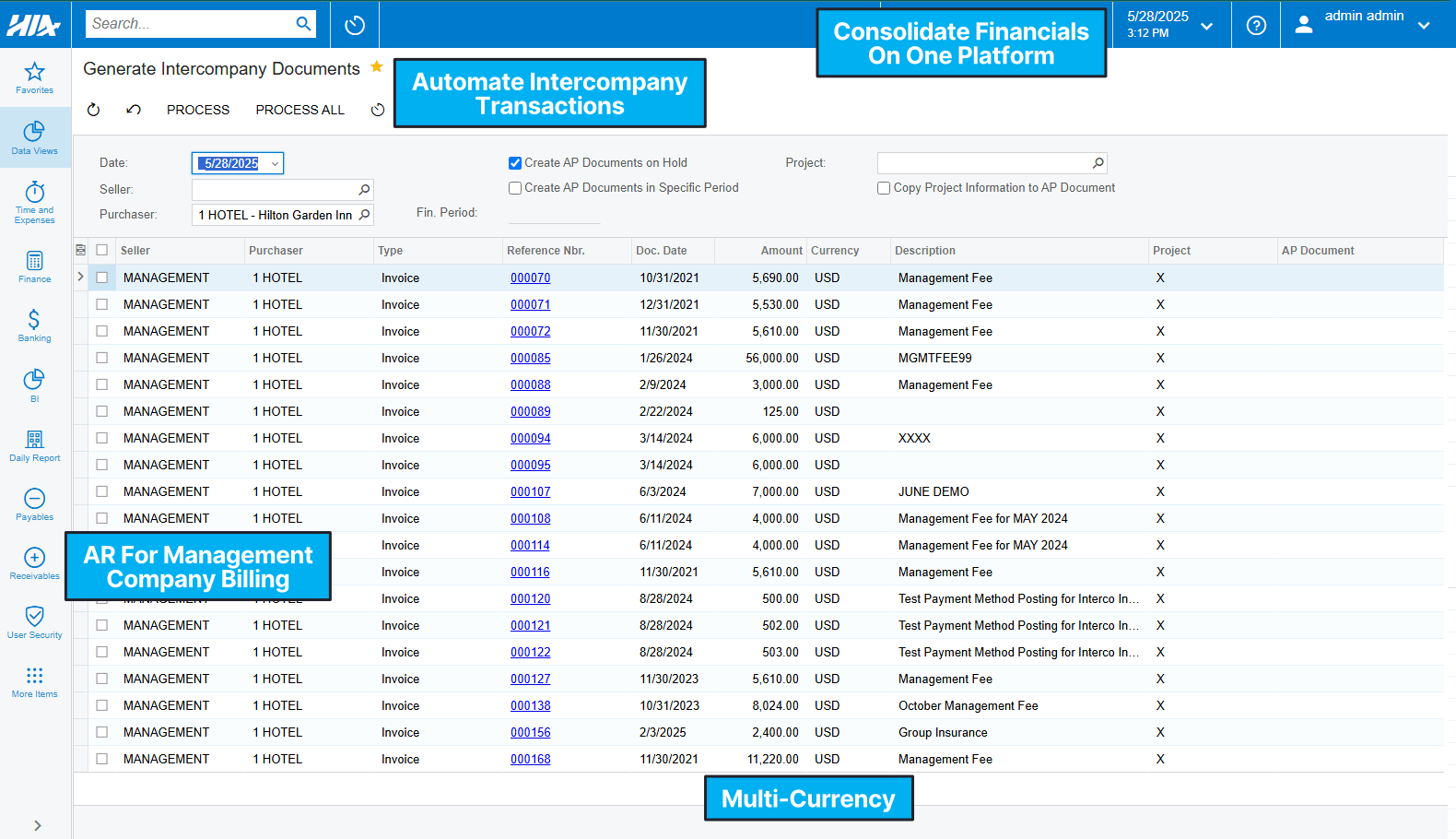Click the refresh toolbar icon

[93, 110]
